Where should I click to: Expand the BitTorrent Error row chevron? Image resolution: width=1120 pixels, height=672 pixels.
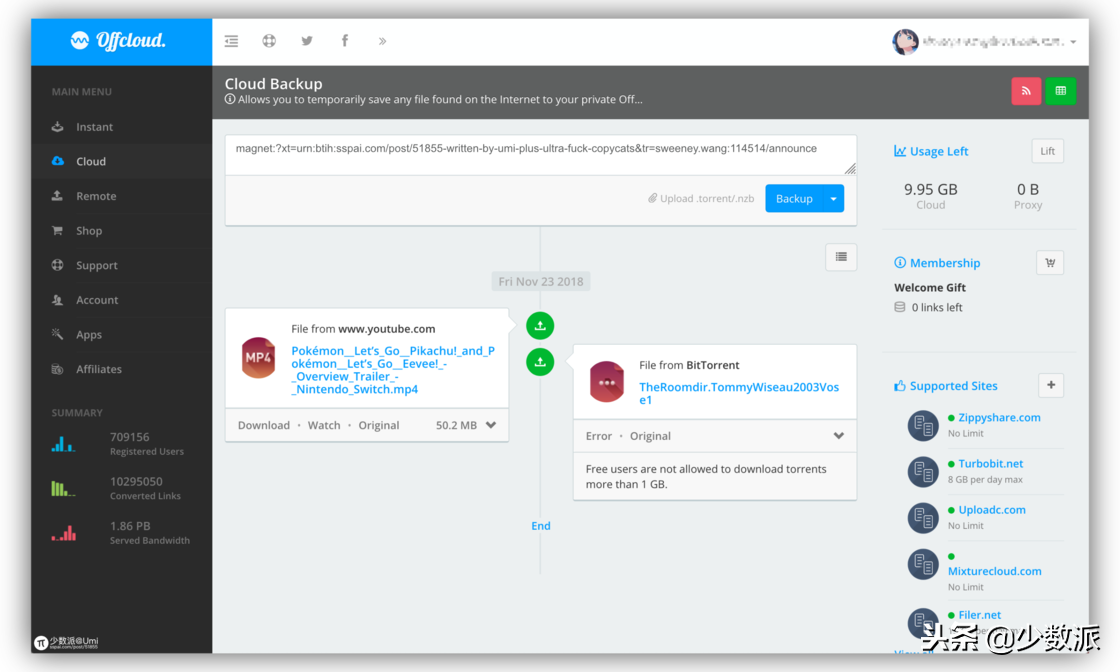(839, 436)
